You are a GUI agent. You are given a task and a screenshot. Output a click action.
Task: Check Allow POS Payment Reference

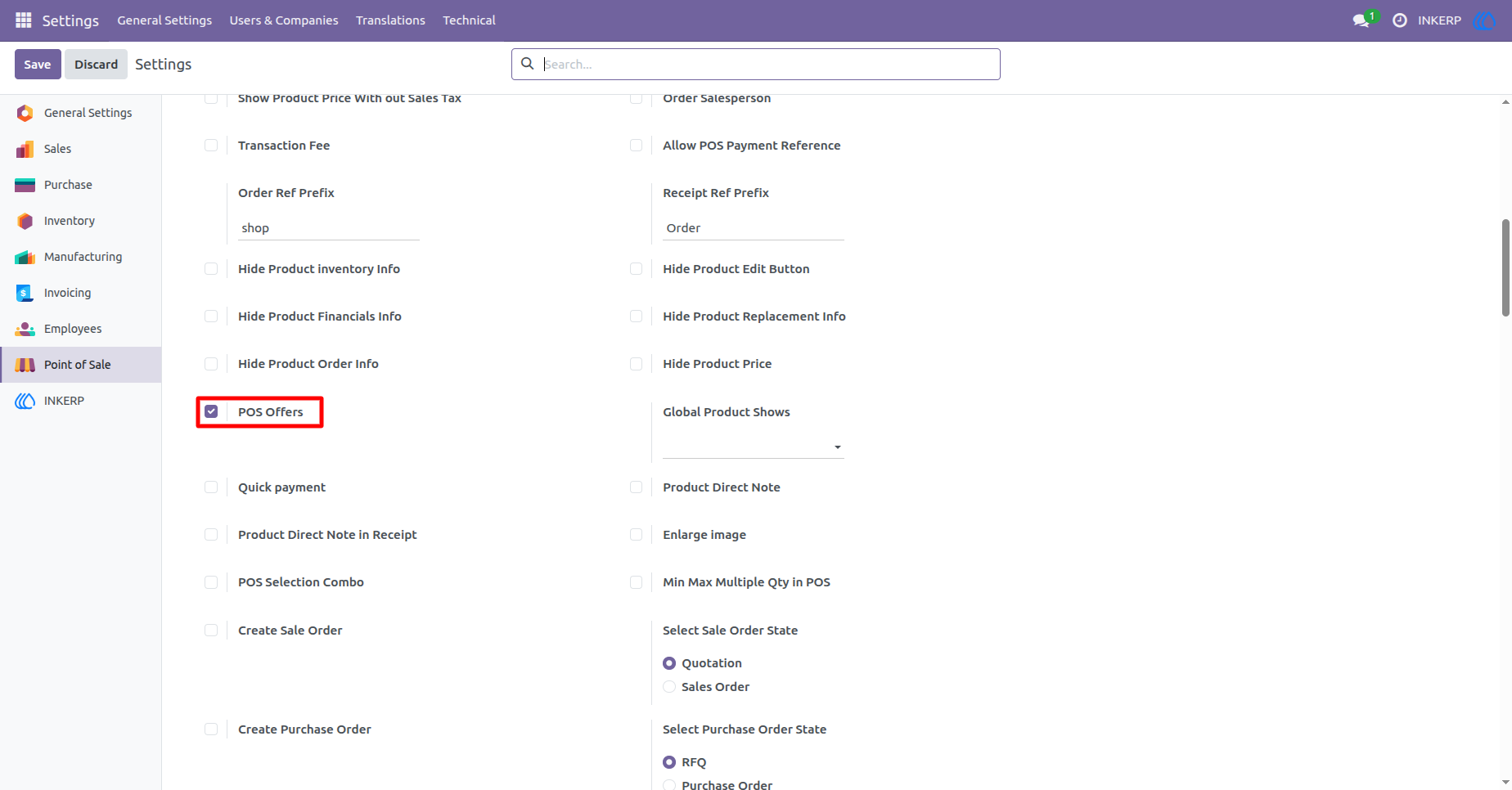(636, 146)
